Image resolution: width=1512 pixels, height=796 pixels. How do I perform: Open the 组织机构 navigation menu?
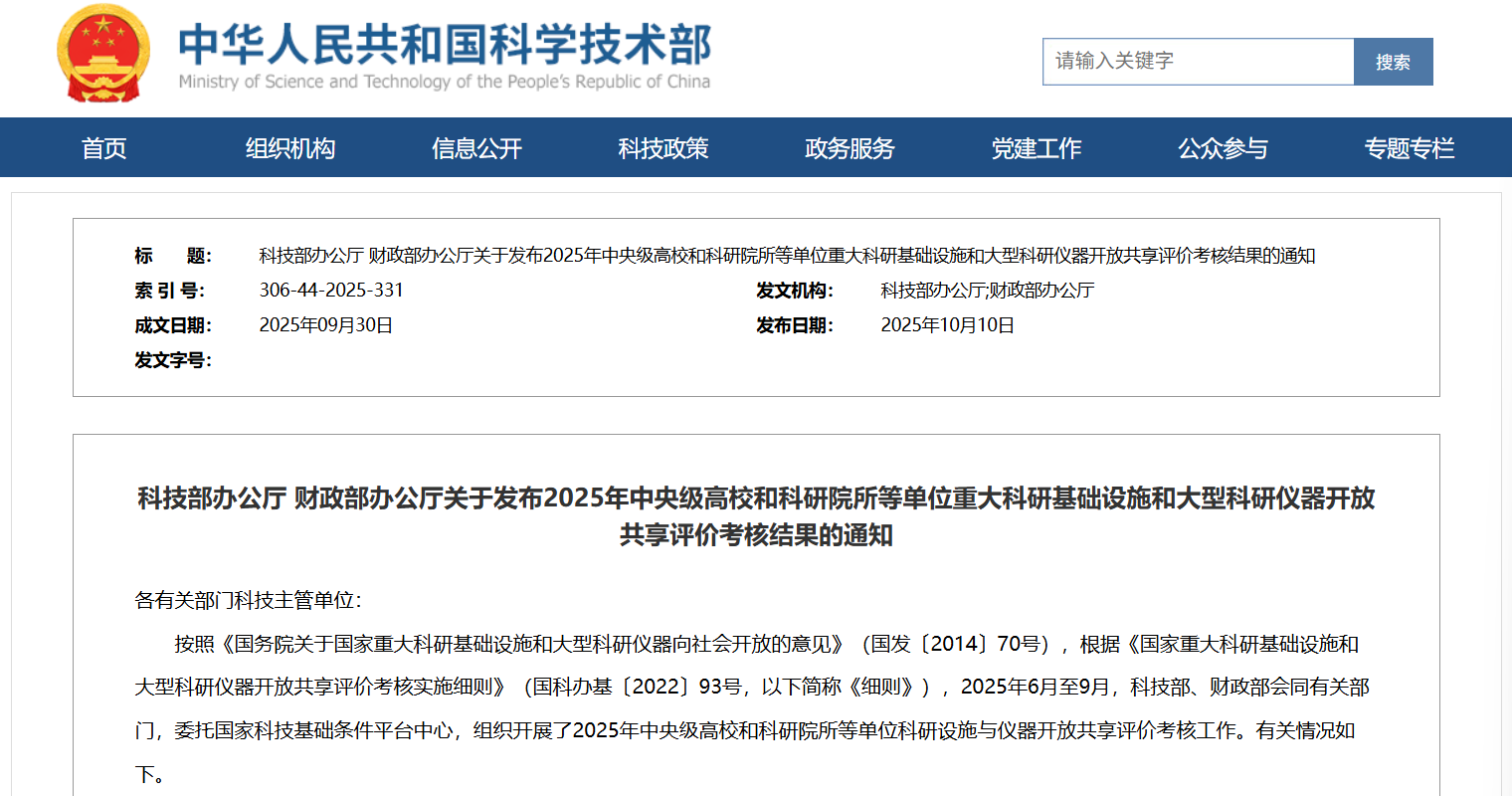coord(290,148)
